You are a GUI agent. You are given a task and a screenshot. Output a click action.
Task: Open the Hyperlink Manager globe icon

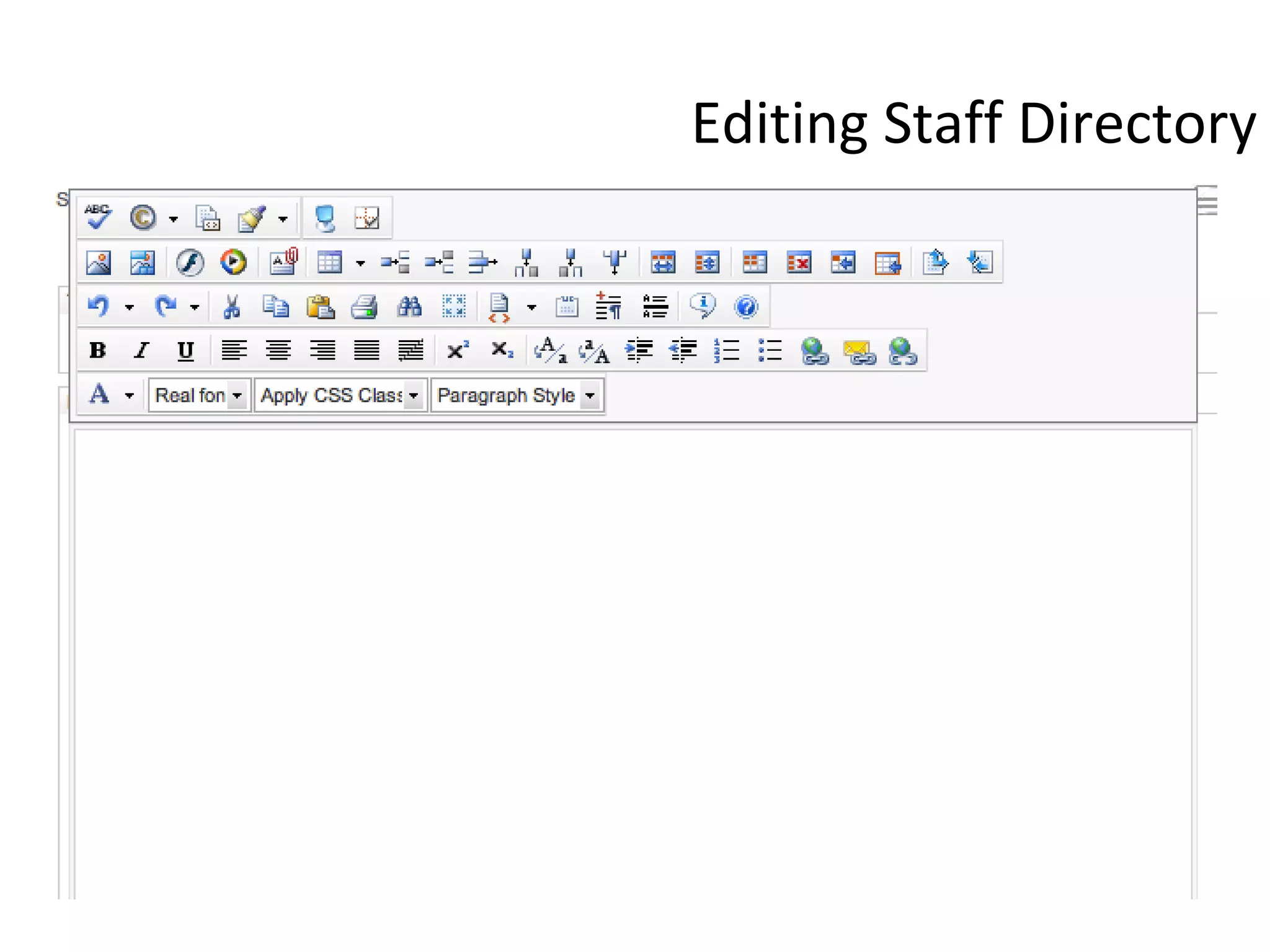(x=814, y=351)
